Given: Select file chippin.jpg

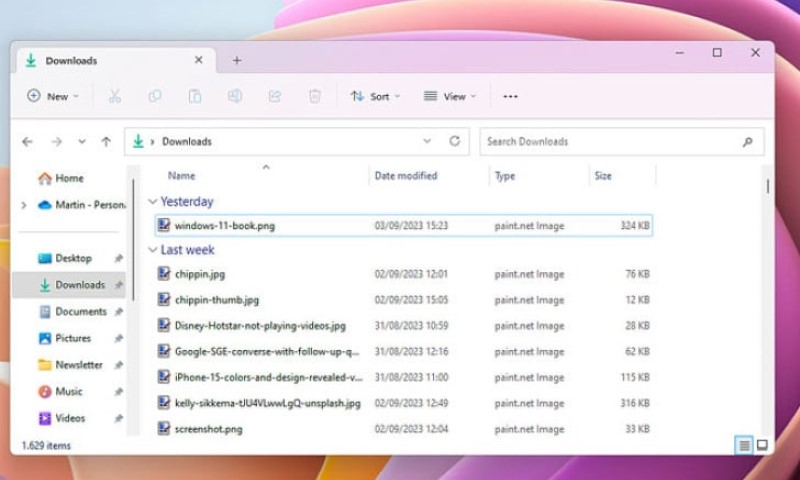Looking at the screenshot, I should tap(403, 274).
